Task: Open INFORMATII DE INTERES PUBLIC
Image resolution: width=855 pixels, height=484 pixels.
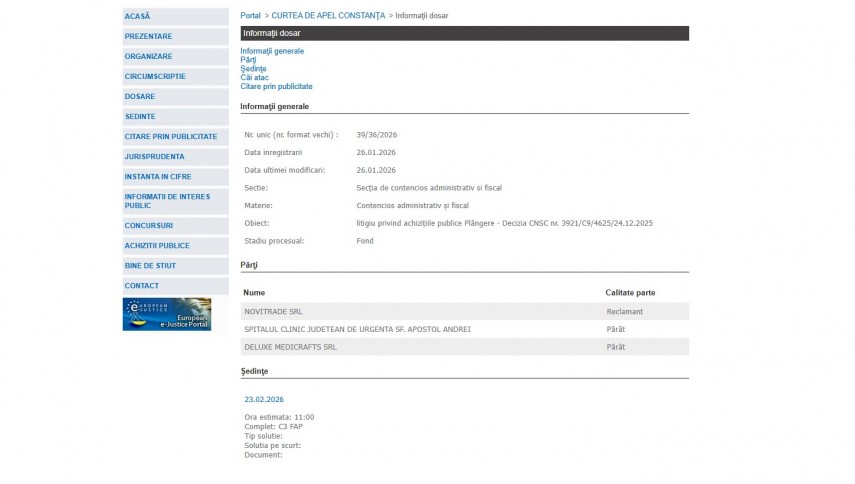Action: [x=167, y=201]
